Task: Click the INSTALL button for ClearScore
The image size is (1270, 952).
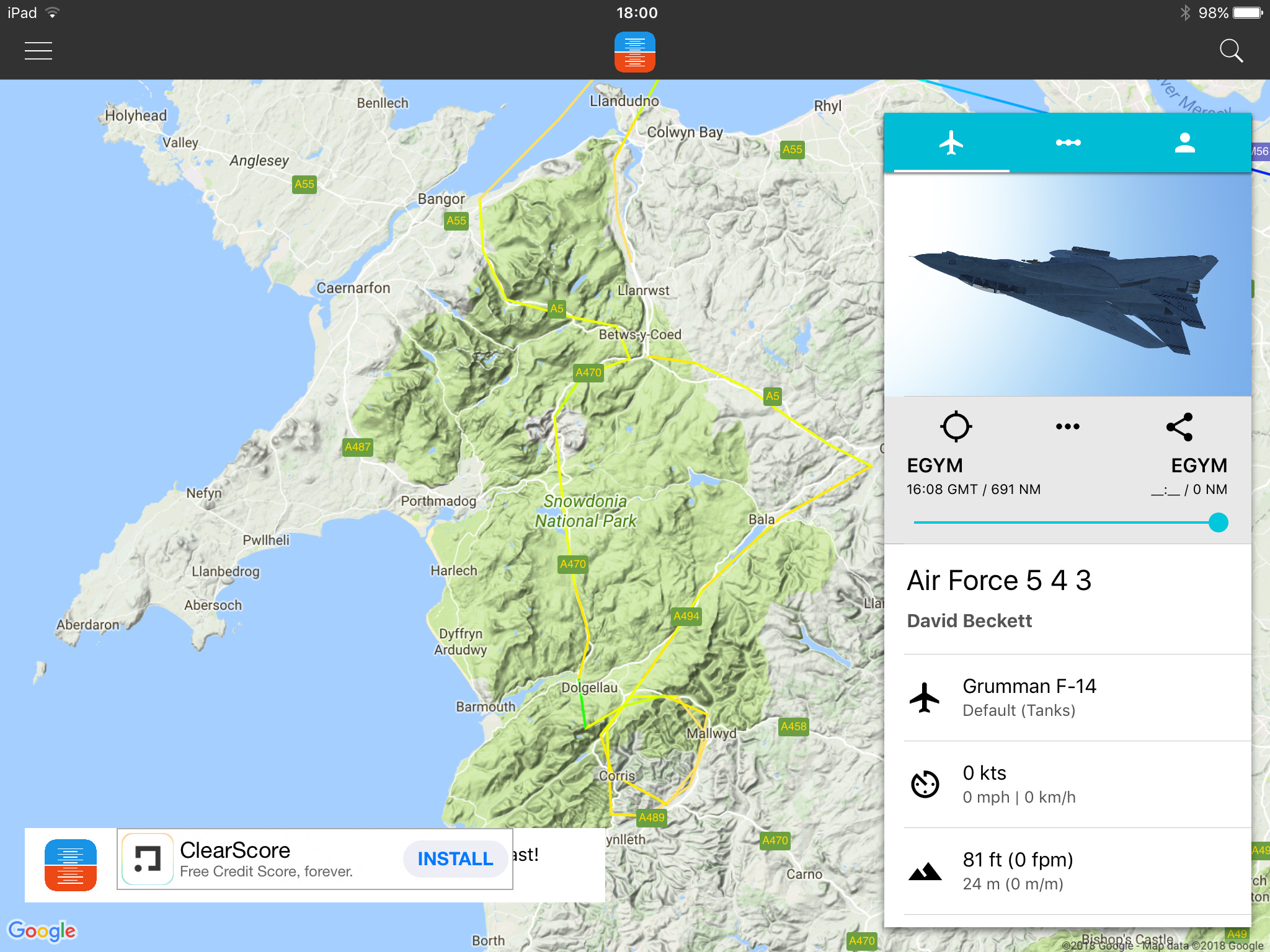Action: pos(455,858)
